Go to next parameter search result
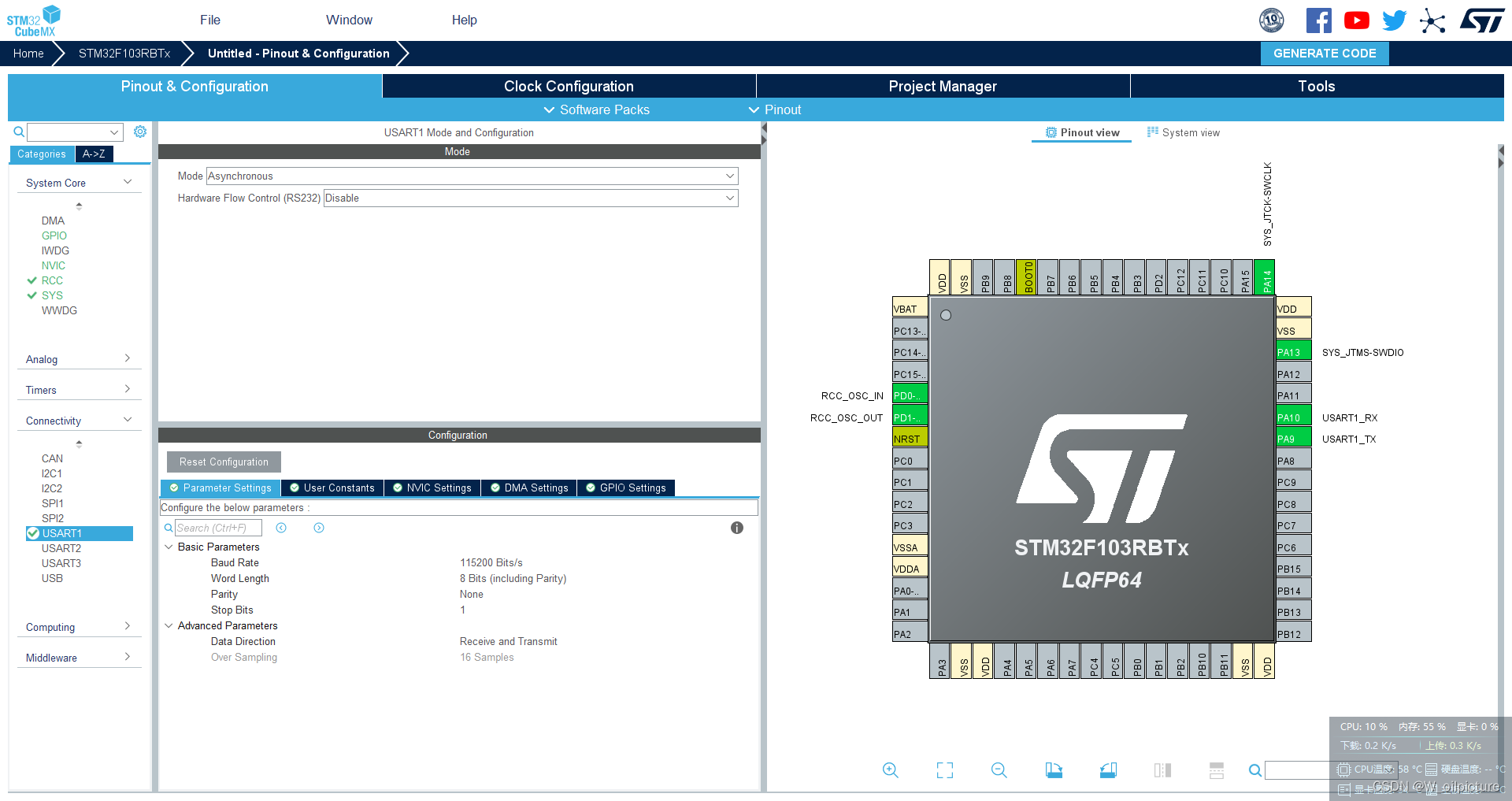Screen dimensions: 1512x801 (319, 528)
